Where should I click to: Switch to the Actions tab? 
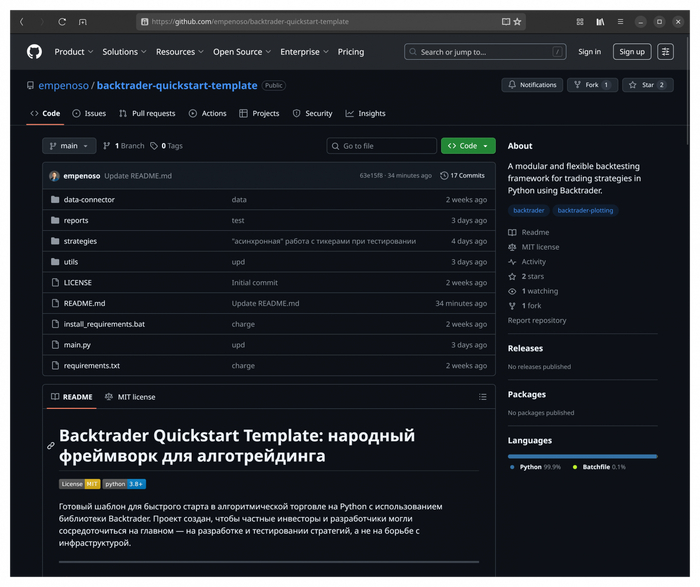[x=208, y=113]
